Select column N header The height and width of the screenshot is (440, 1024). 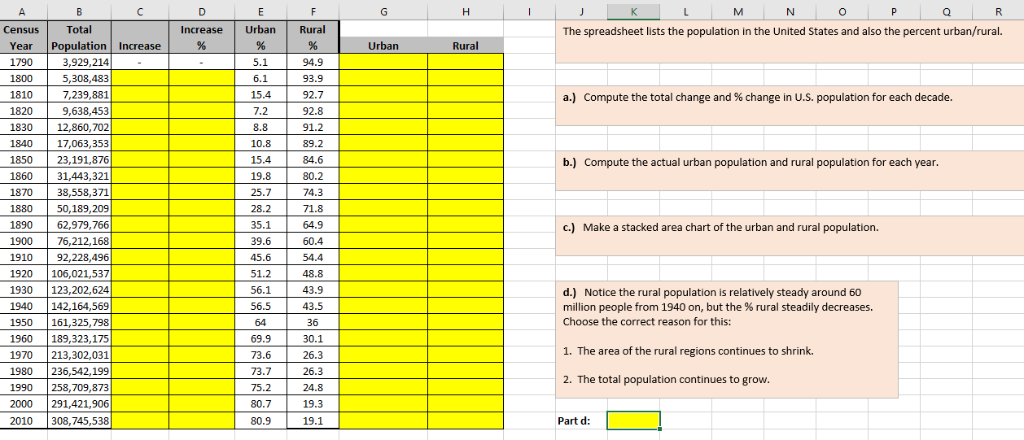pos(790,10)
